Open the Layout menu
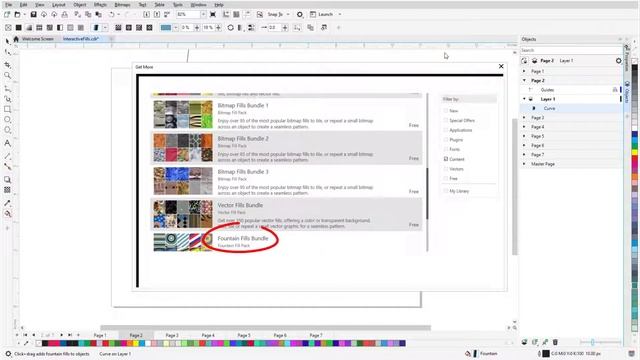 point(59,5)
